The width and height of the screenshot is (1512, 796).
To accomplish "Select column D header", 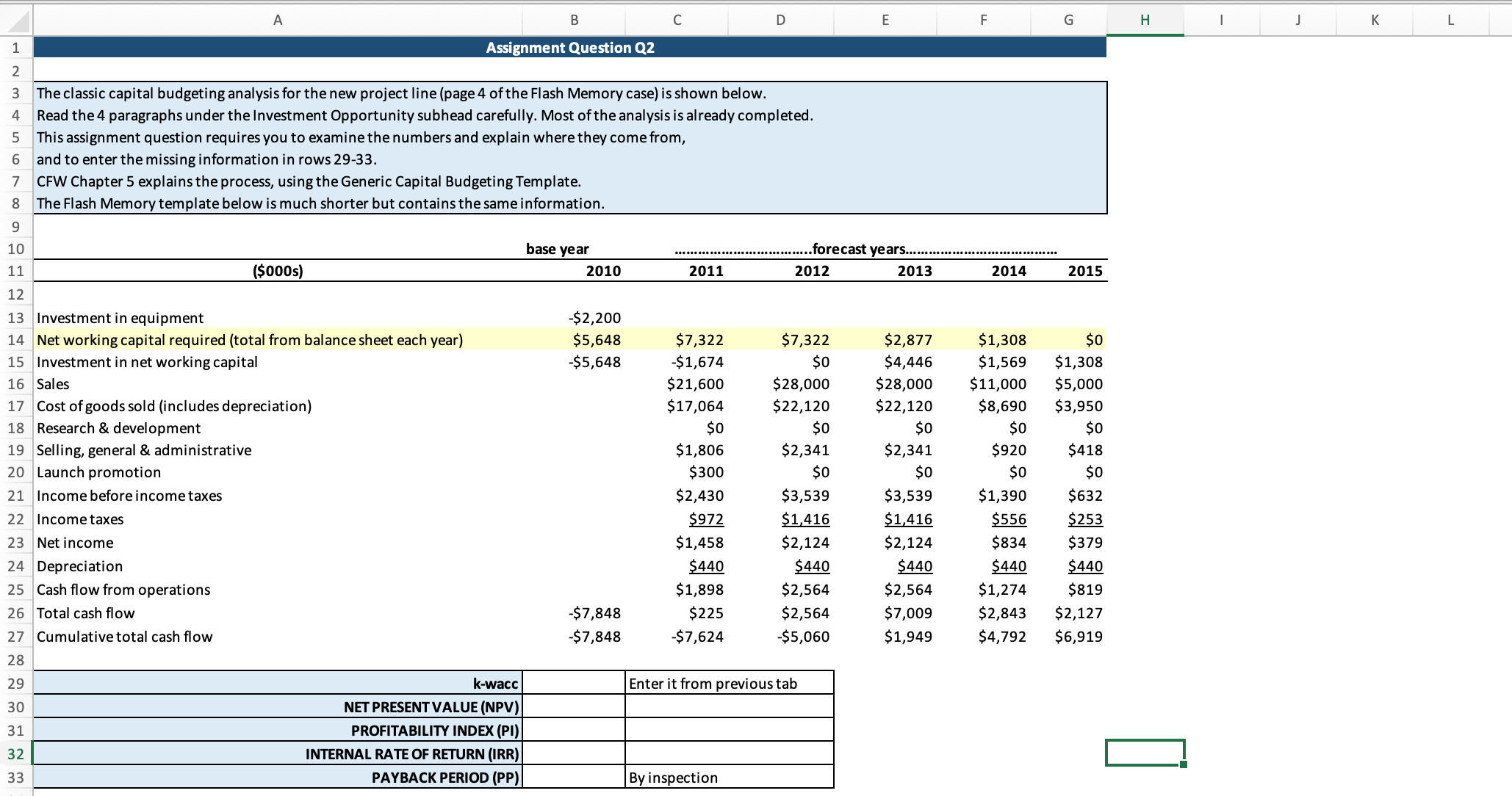I will coord(780,21).
